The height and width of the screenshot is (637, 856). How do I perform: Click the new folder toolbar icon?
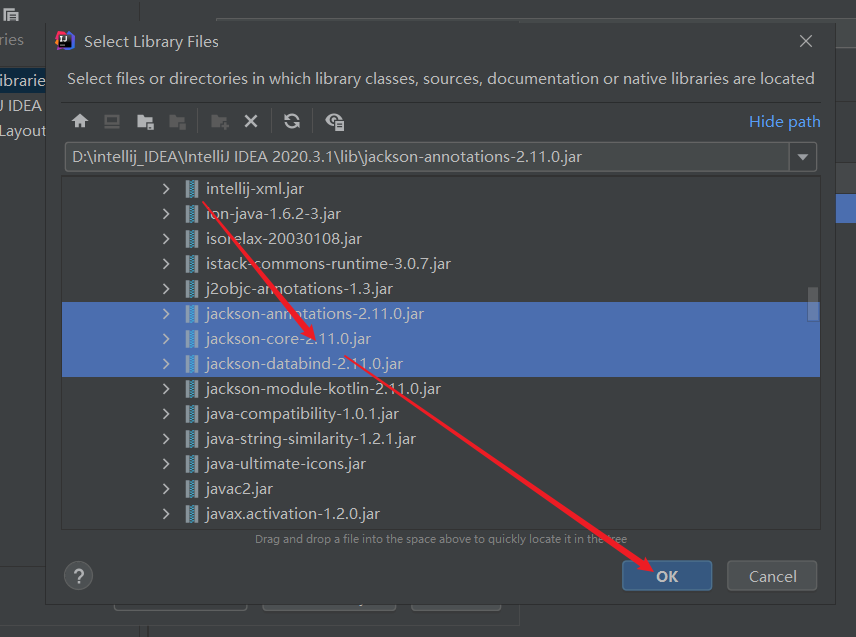220,121
